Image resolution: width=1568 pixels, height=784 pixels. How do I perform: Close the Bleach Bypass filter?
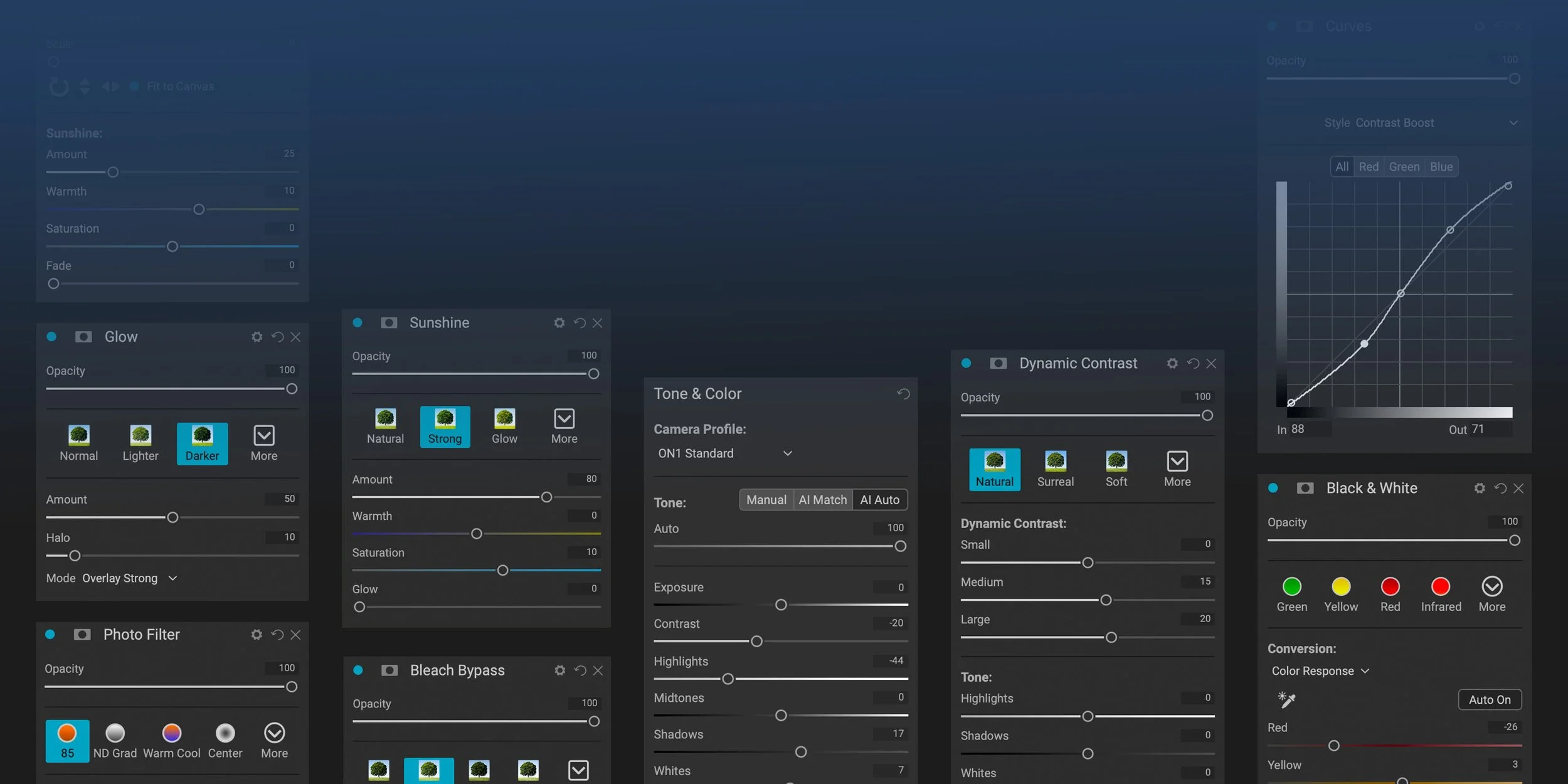coord(598,670)
